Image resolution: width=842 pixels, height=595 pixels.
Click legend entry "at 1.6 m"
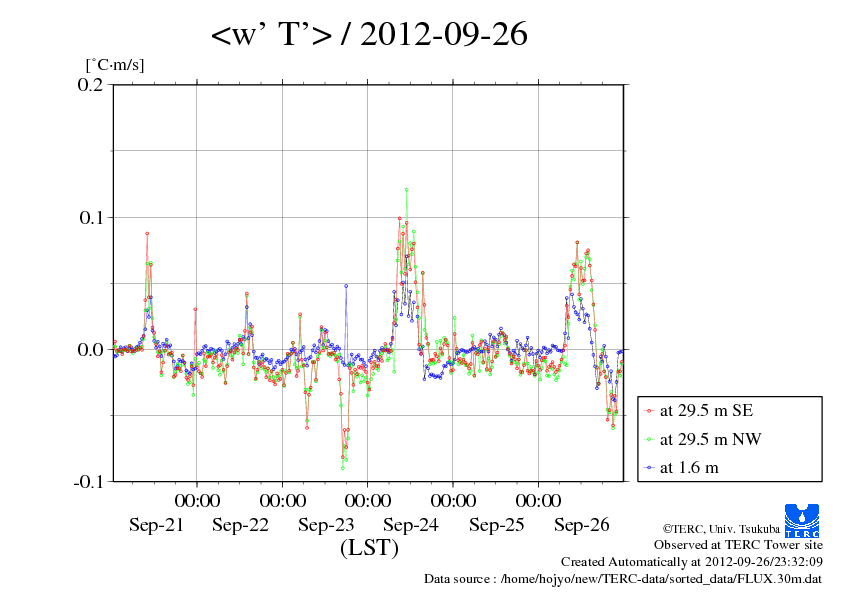click(689, 468)
